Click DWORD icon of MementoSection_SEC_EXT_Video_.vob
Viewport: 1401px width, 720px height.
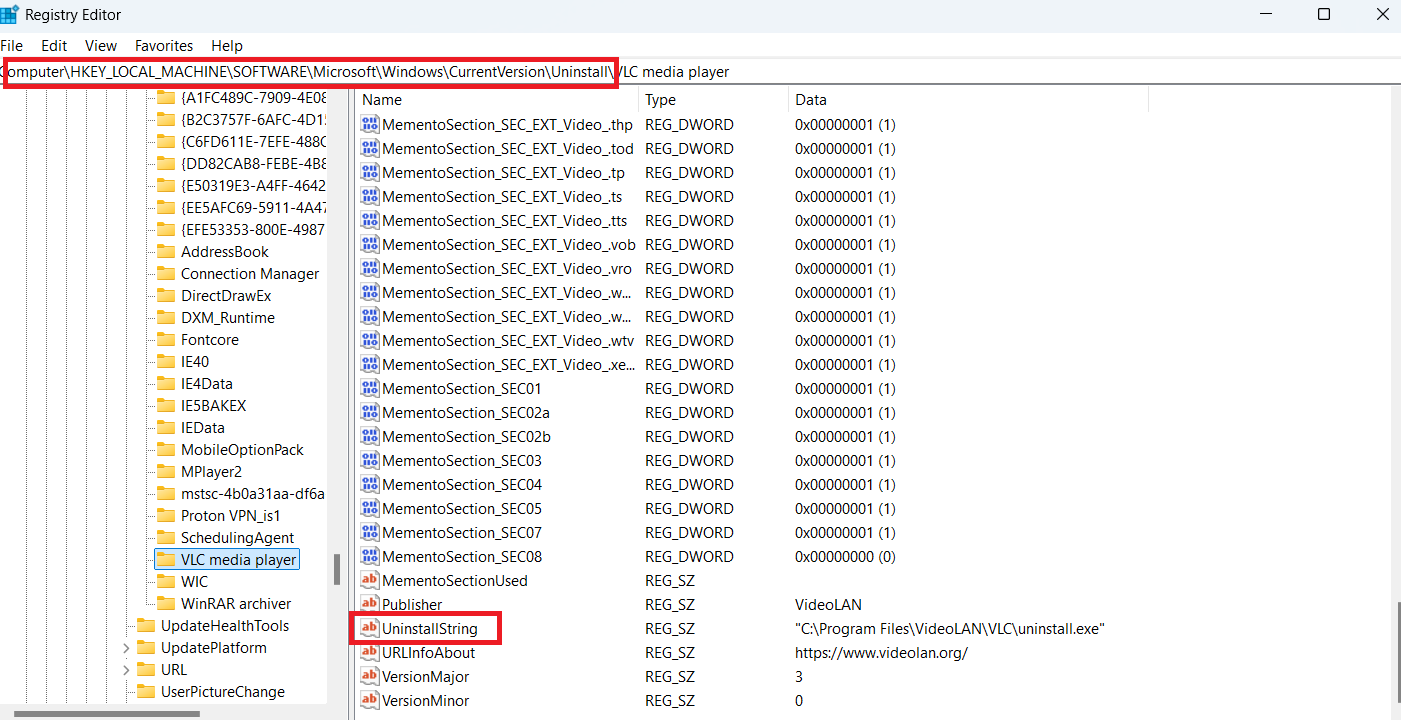click(x=370, y=245)
